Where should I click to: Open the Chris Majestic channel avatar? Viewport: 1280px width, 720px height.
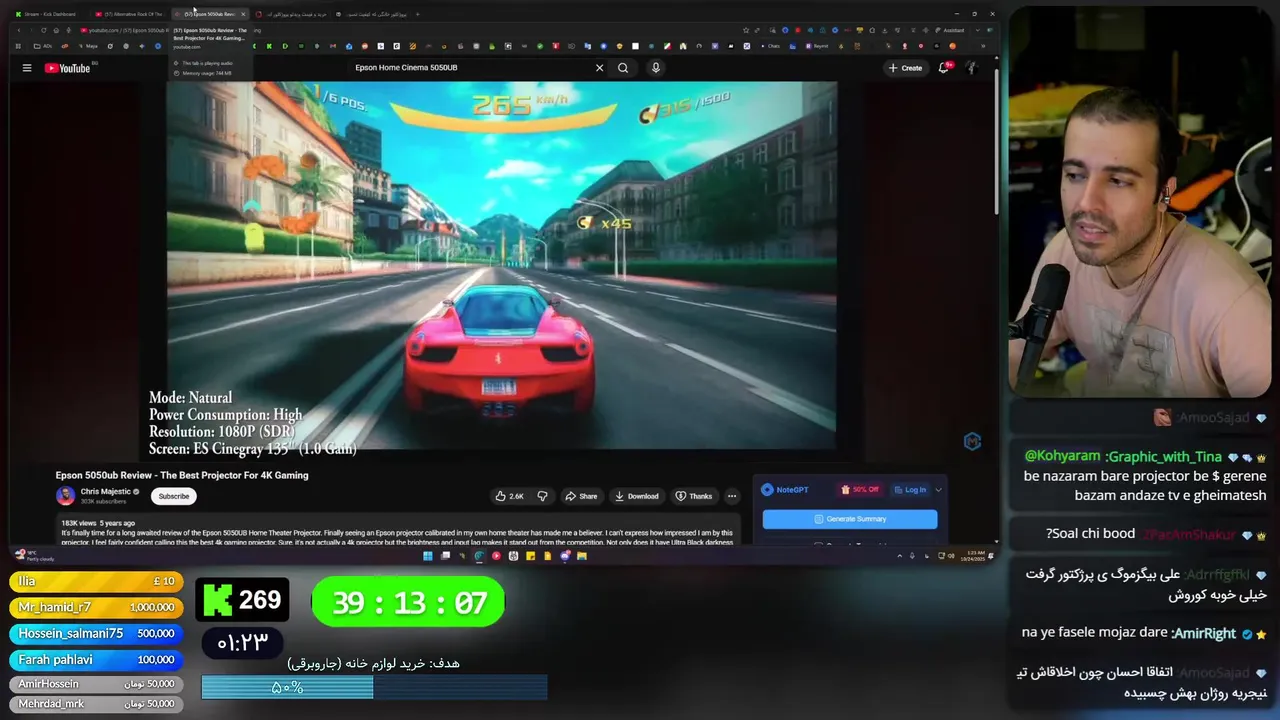click(x=65, y=496)
